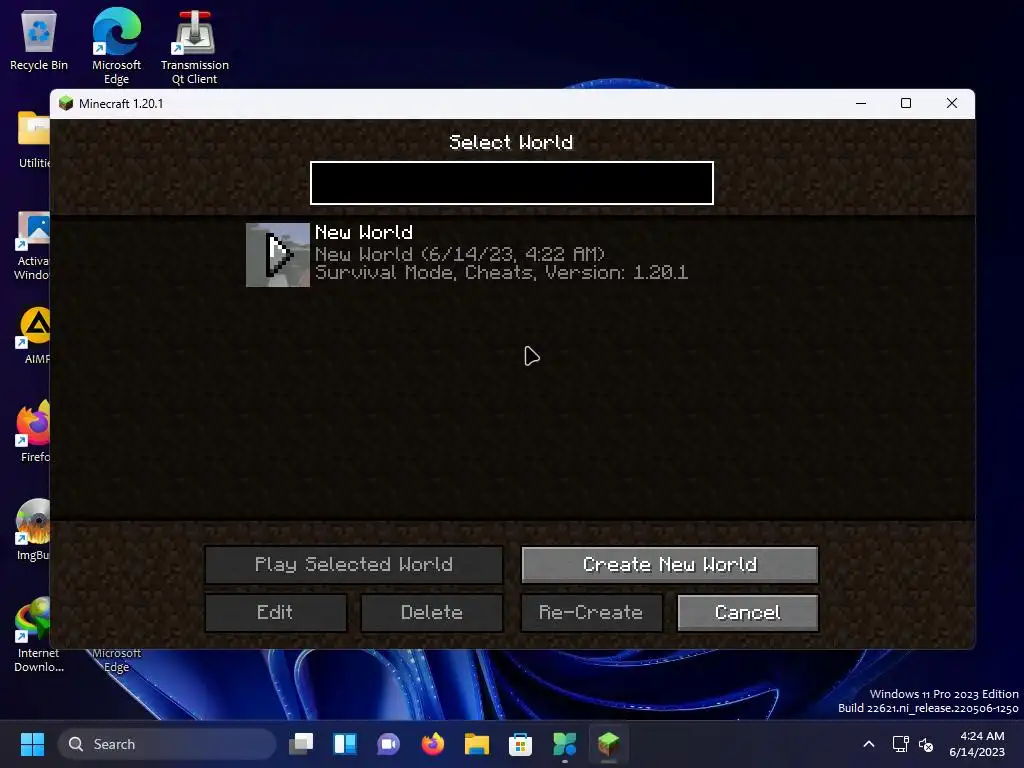
Task: Cancel the Select World screen
Action: tap(748, 613)
